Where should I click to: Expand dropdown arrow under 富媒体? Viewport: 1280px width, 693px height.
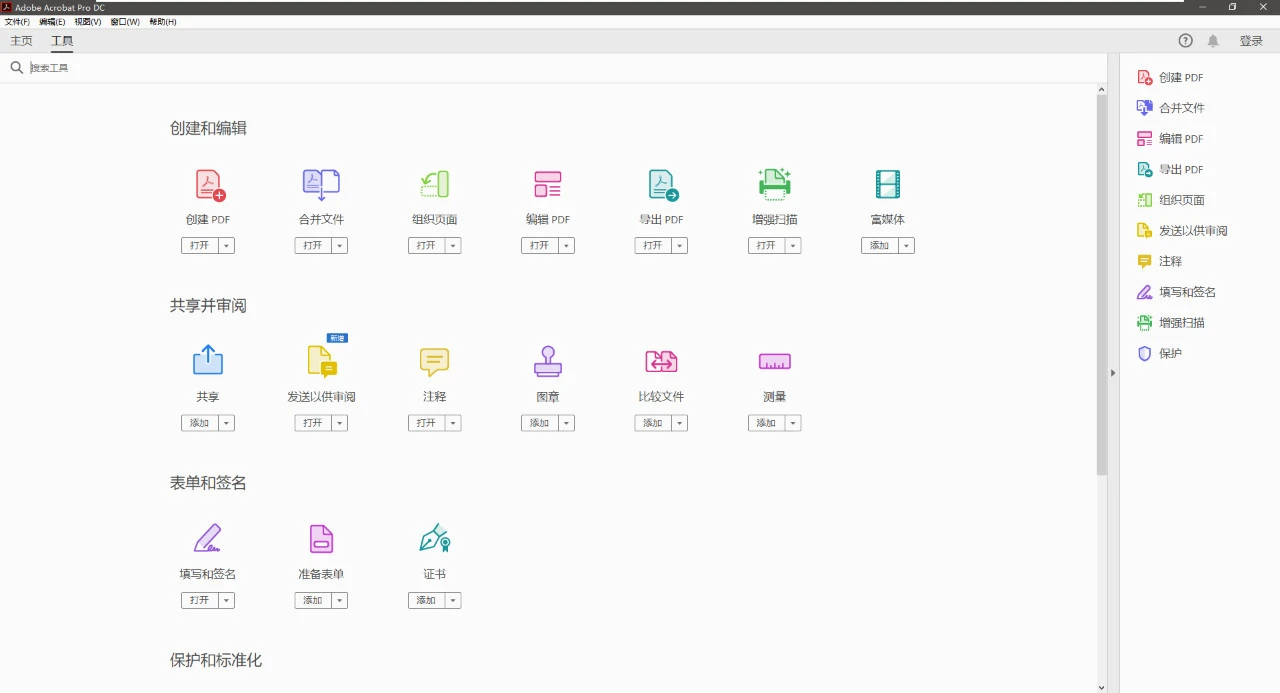[x=906, y=246]
